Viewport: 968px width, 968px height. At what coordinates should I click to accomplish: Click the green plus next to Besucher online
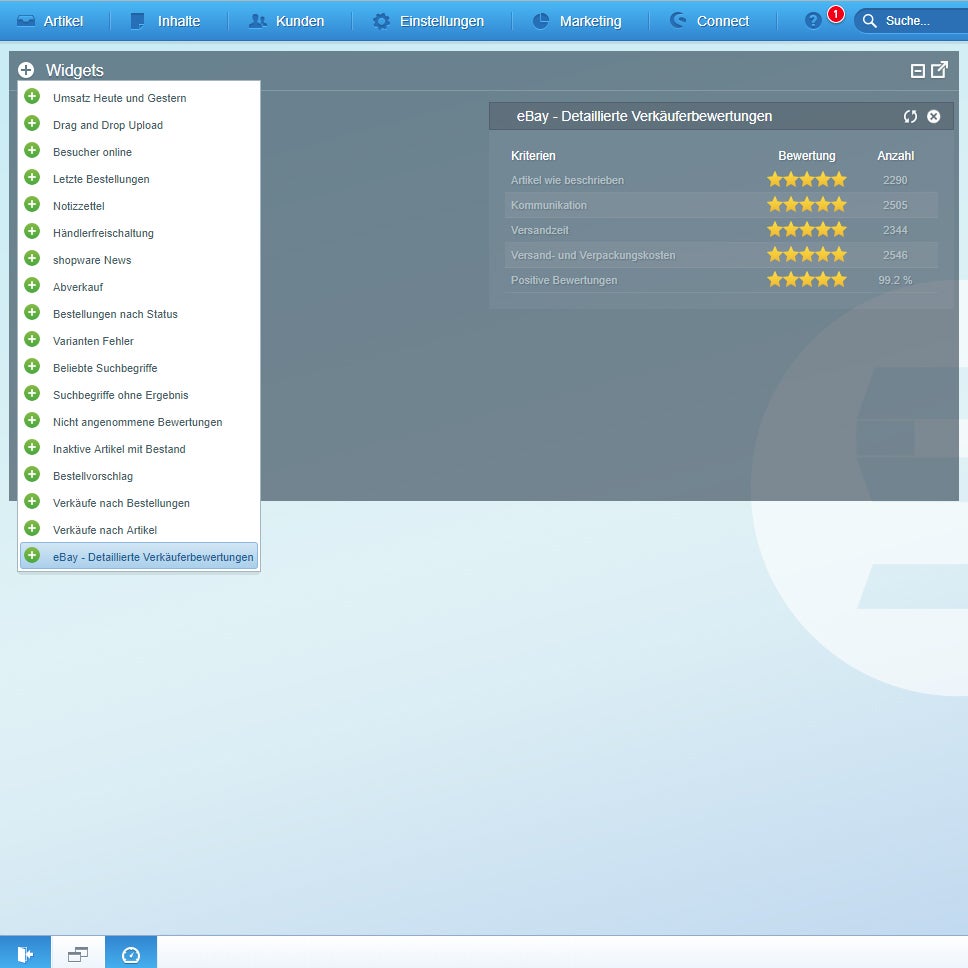(32, 151)
